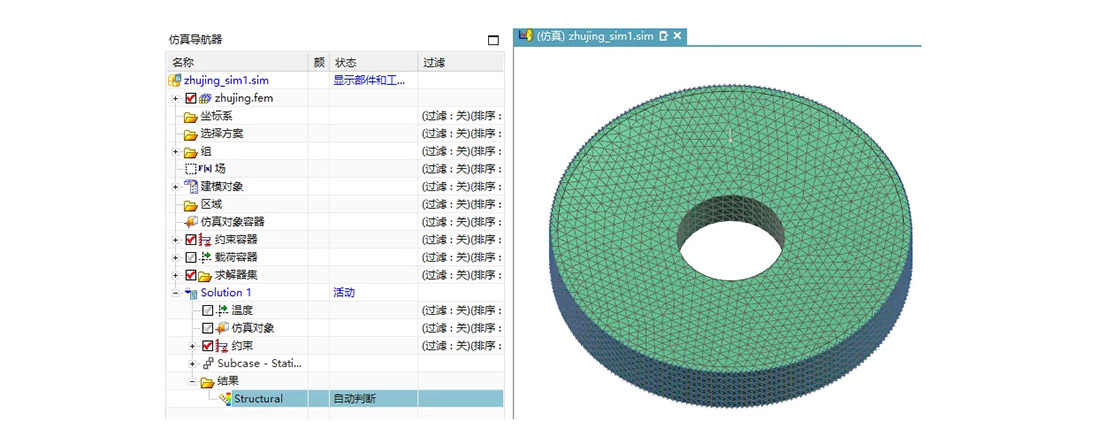This screenshot has height=444, width=1100.
Task: Close the zhujing_sim1.sim tab
Action: 678,36
